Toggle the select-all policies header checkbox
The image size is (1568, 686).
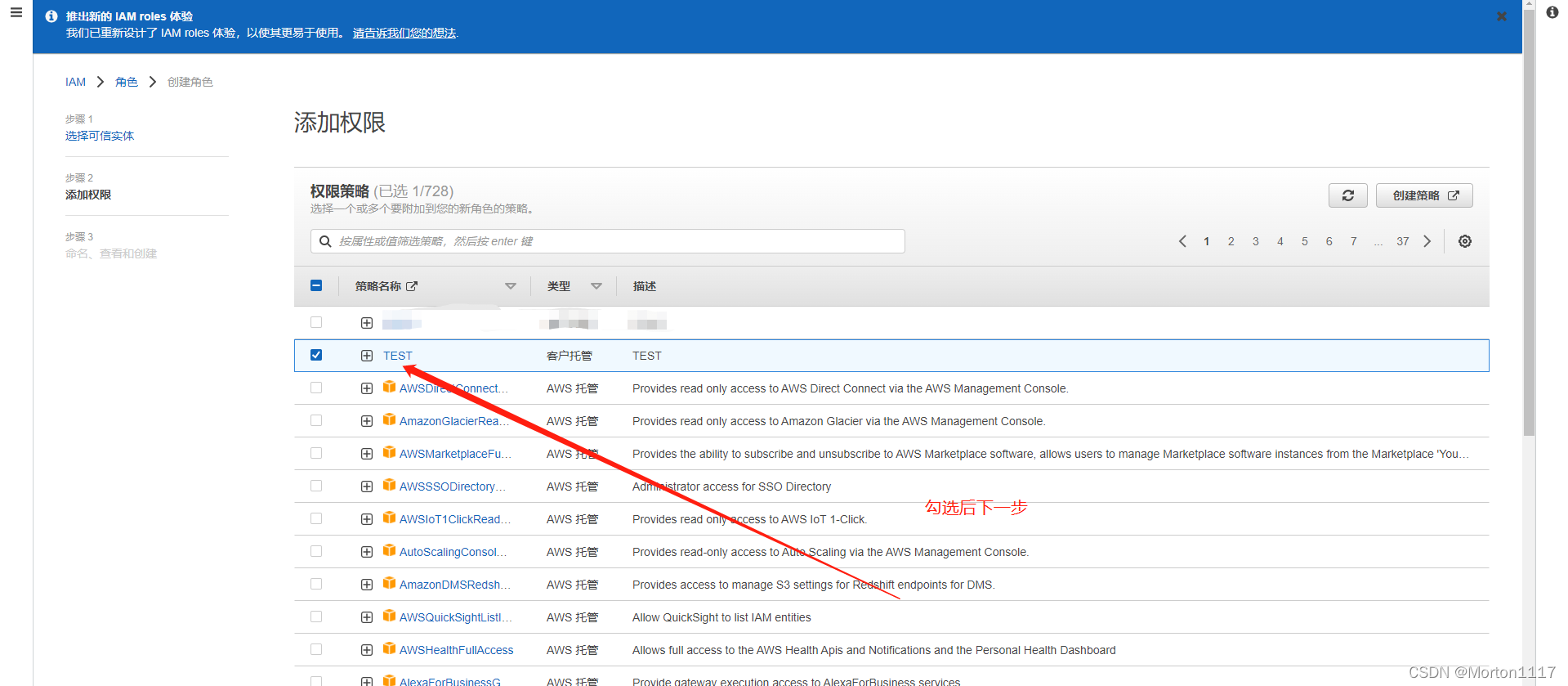(x=316, y=285)
